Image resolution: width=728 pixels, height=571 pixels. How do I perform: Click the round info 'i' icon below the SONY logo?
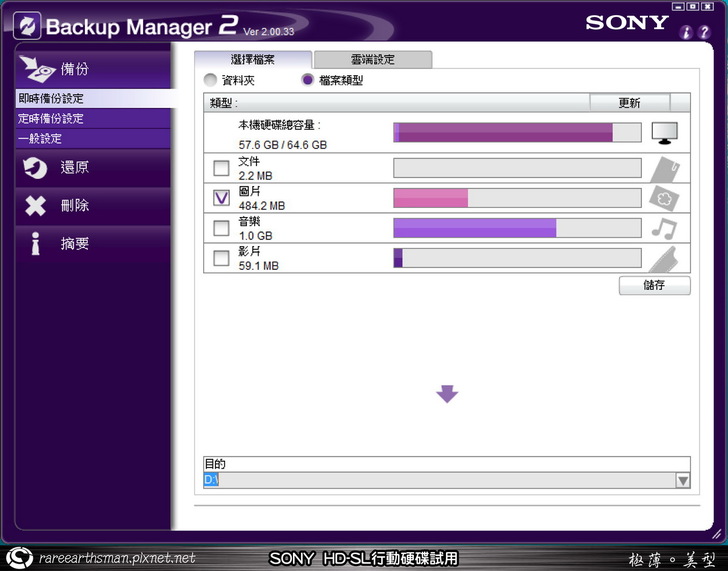click(x=687, y=33)
